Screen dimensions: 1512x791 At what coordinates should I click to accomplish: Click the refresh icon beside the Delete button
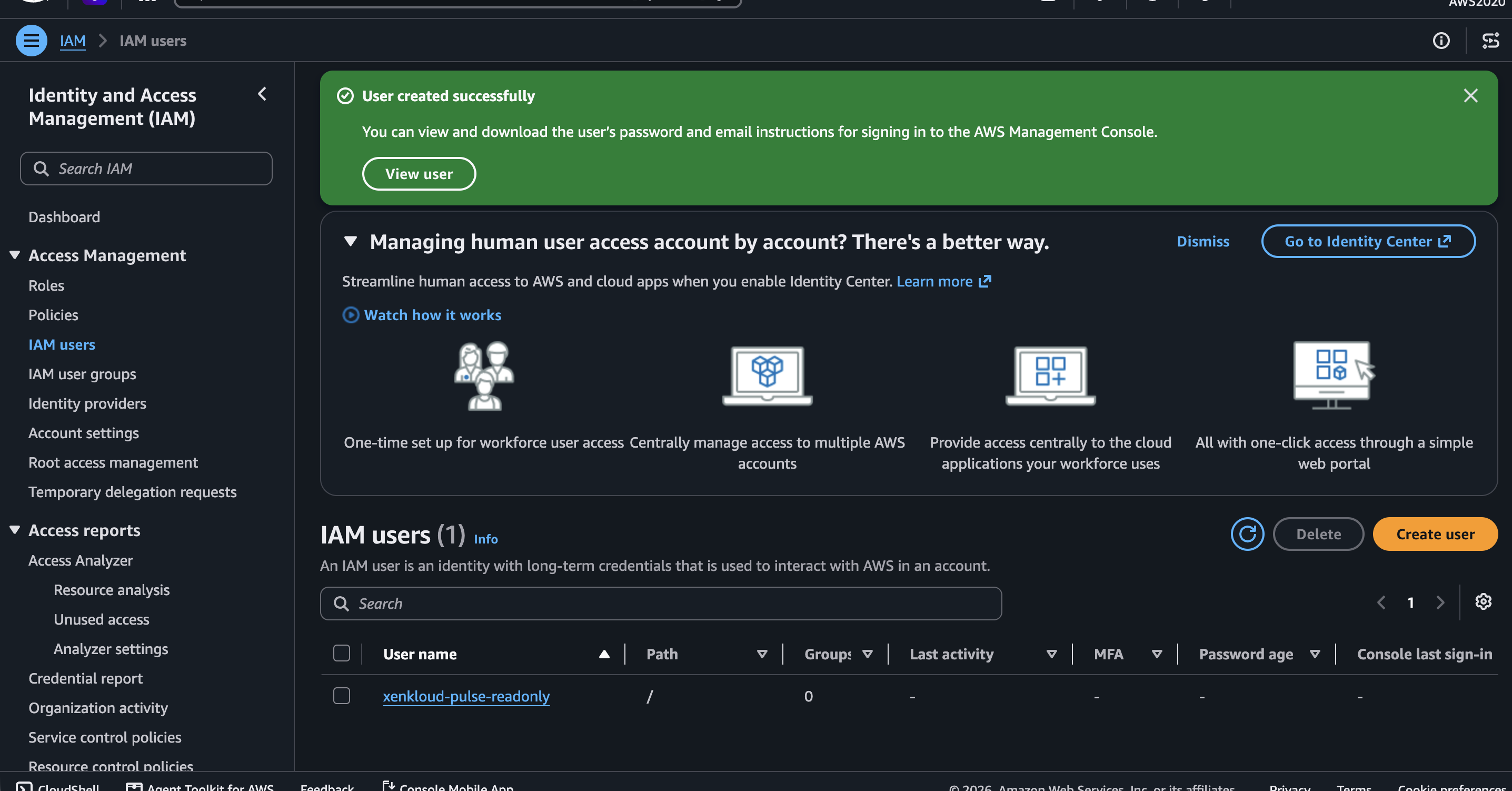[x=1247, y=534]
